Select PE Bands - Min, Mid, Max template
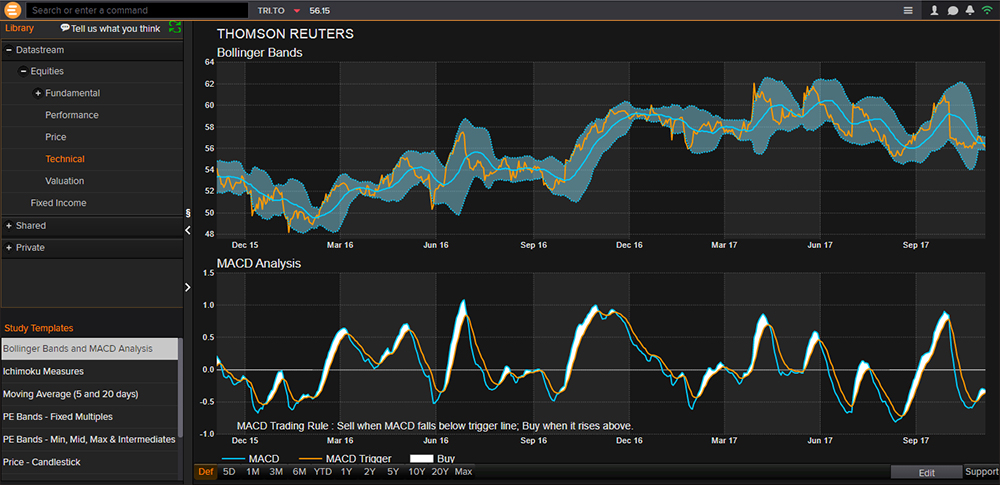This screenshot has height=485, width=1000. pos(90,440)
